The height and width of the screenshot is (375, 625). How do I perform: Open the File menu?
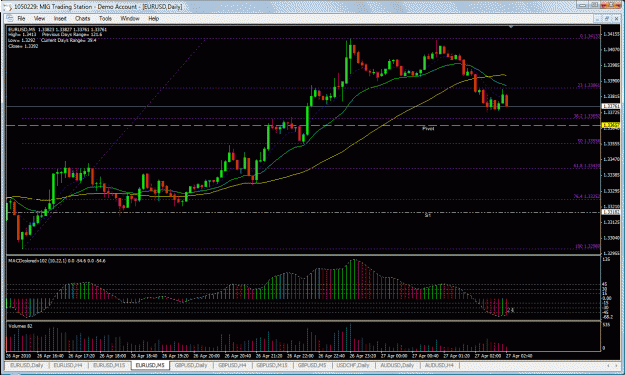pyautogui.click(x=21, y=18)
